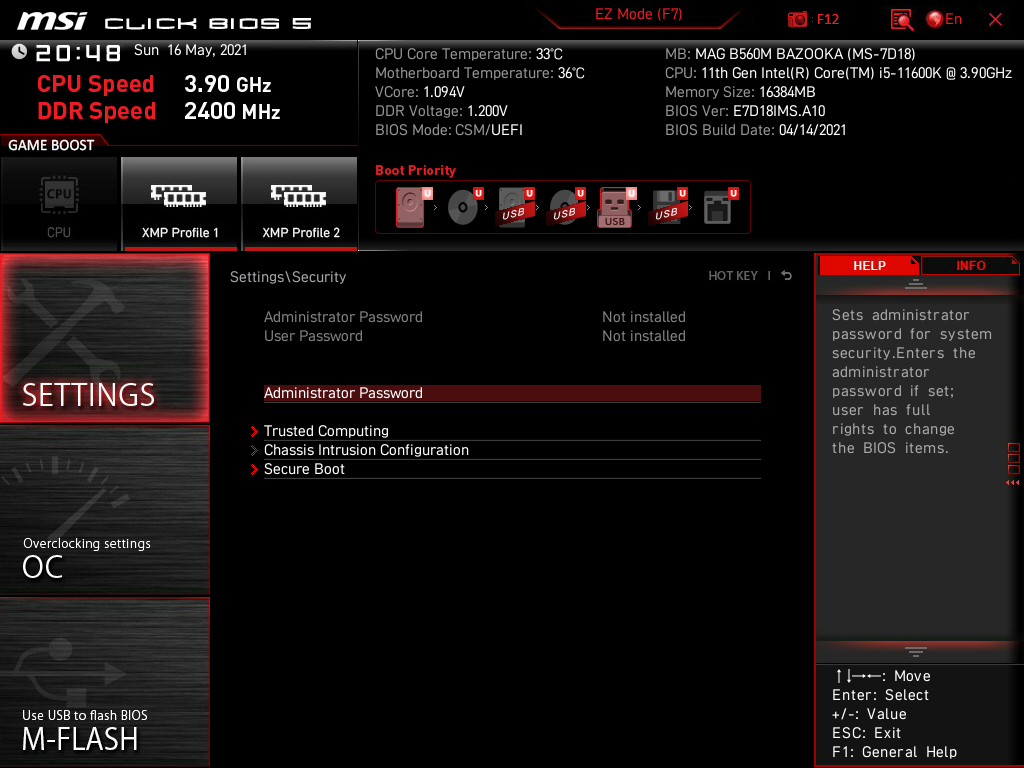The image size is (1024, 768).
Task: Open the BIOS search magnifier icon
Action: click(902, 20)
